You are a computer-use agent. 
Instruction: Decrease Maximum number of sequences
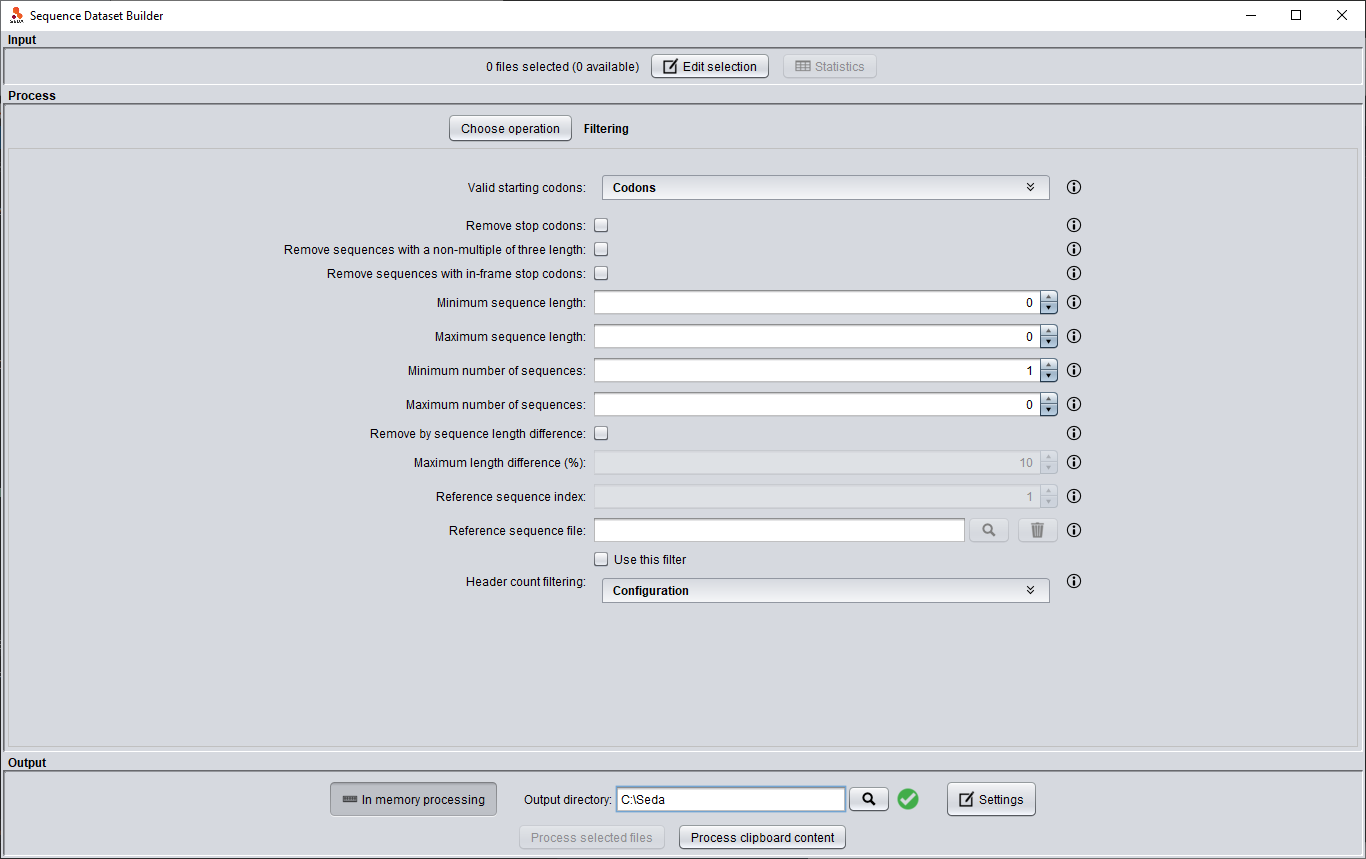click(1048, 410)
